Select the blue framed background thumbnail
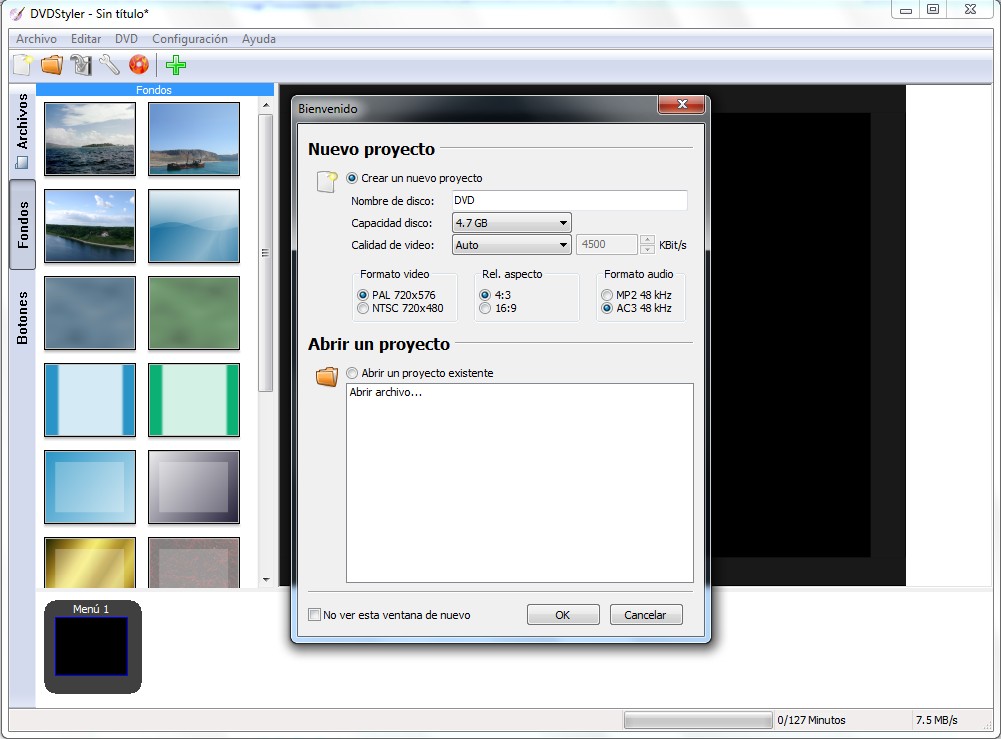This screenshot has height=739, width=1001. pos(90,487)
